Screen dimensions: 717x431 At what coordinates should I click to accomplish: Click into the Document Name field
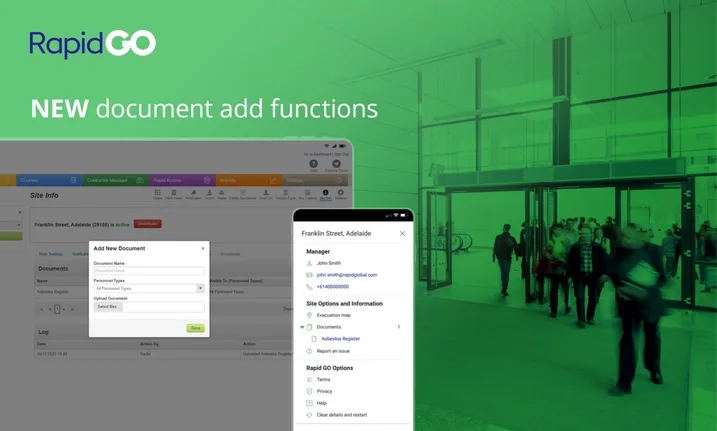149,271
